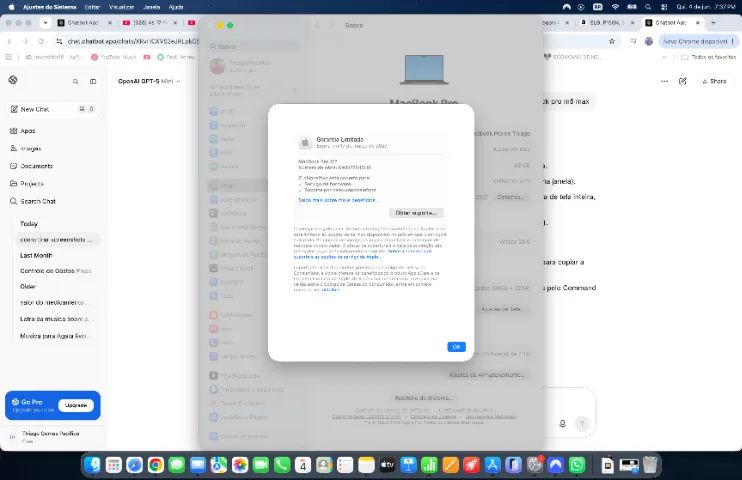Open Todos os favoritos bookmarks folder
This screenshot has height=480, width=742.
point(708,57)
